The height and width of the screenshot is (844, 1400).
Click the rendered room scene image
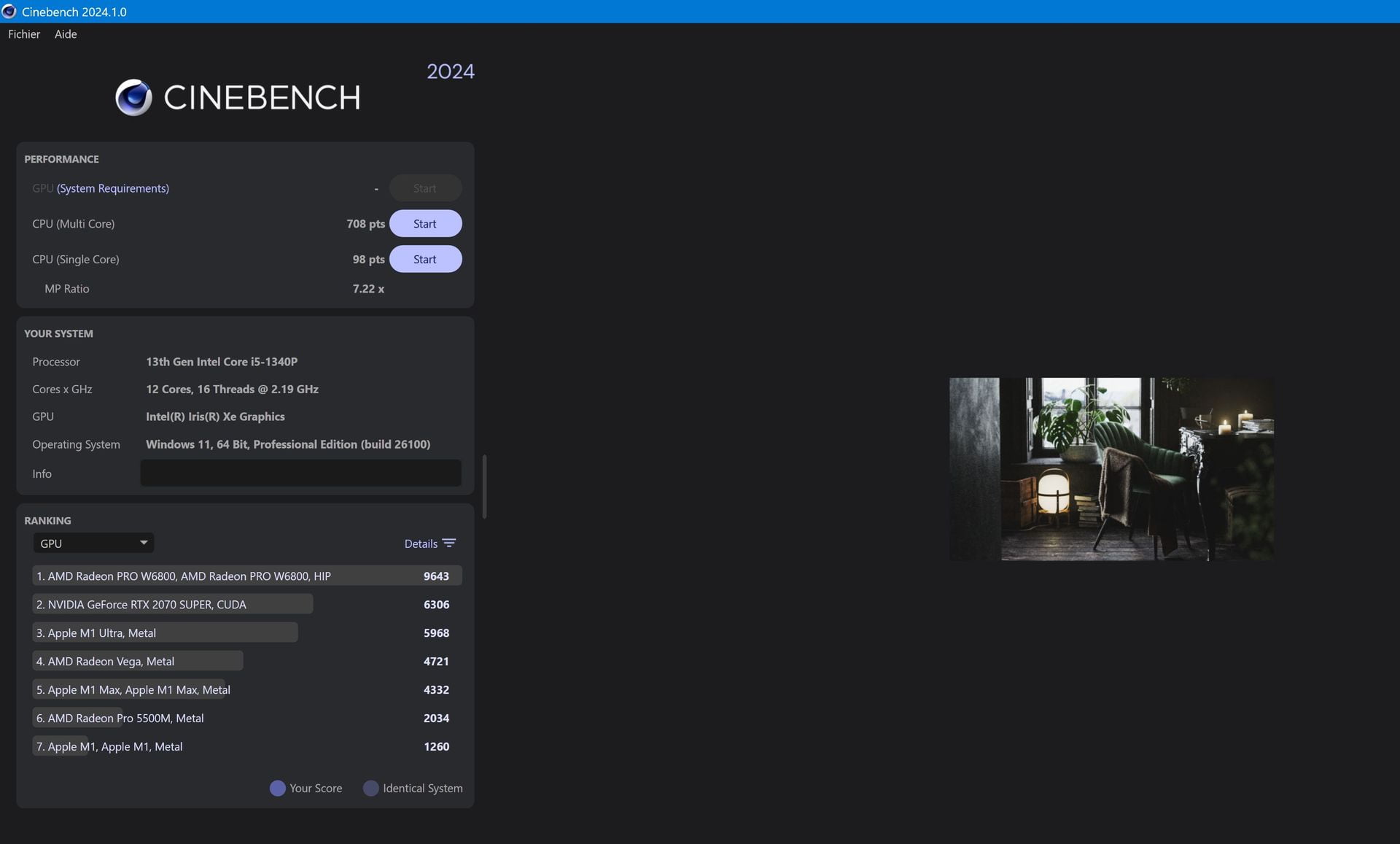pos(1112,469)
